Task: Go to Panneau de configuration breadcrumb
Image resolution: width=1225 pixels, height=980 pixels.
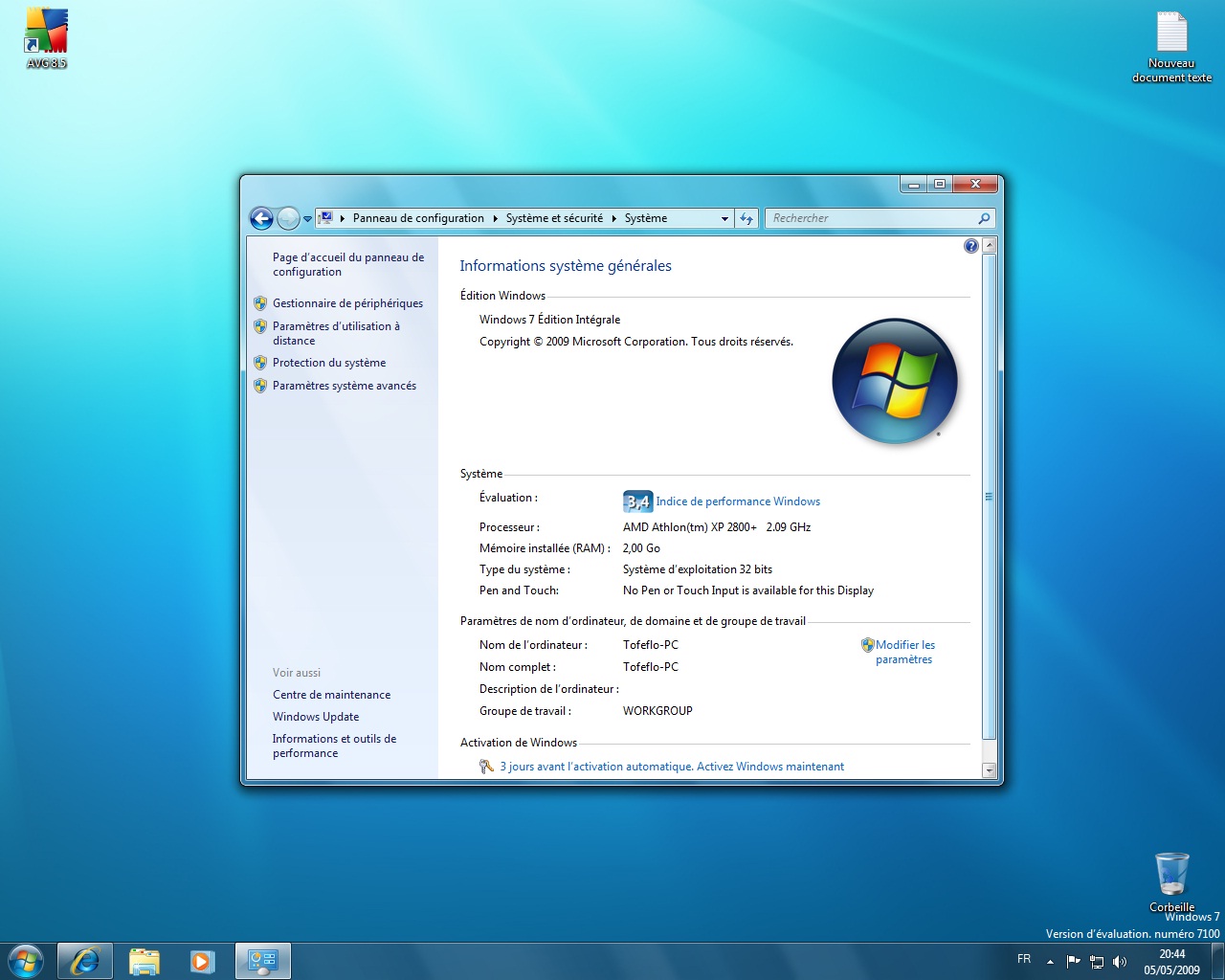Action: [418, 218]
